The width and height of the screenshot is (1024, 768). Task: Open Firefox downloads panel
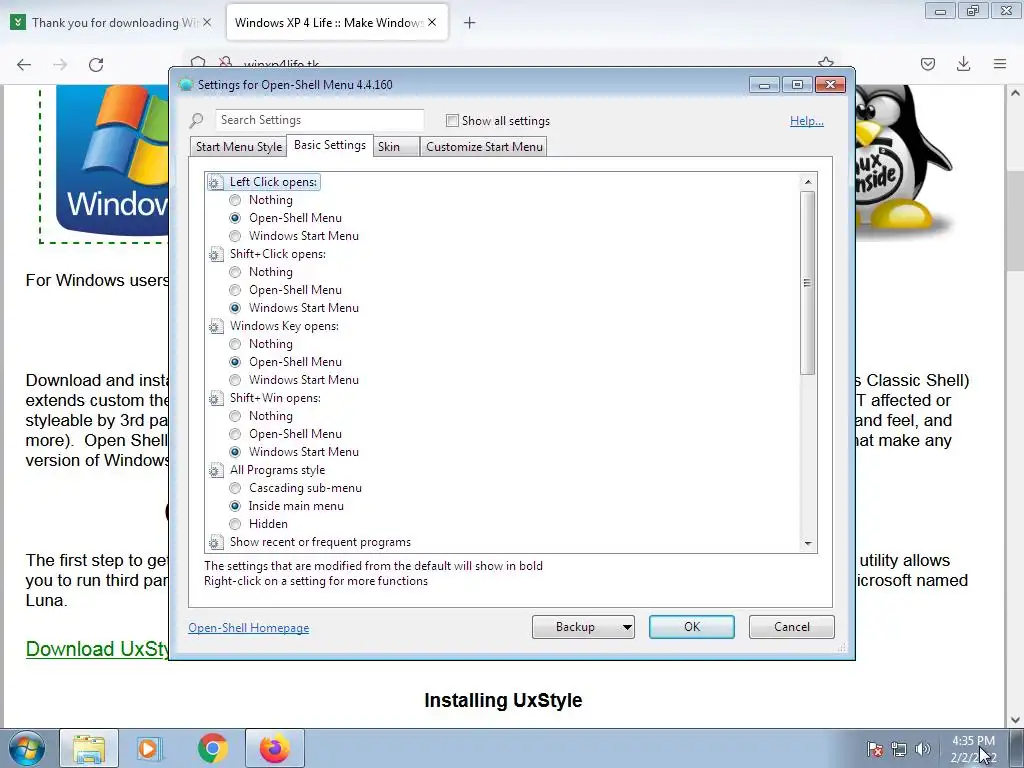click(963, 64)
